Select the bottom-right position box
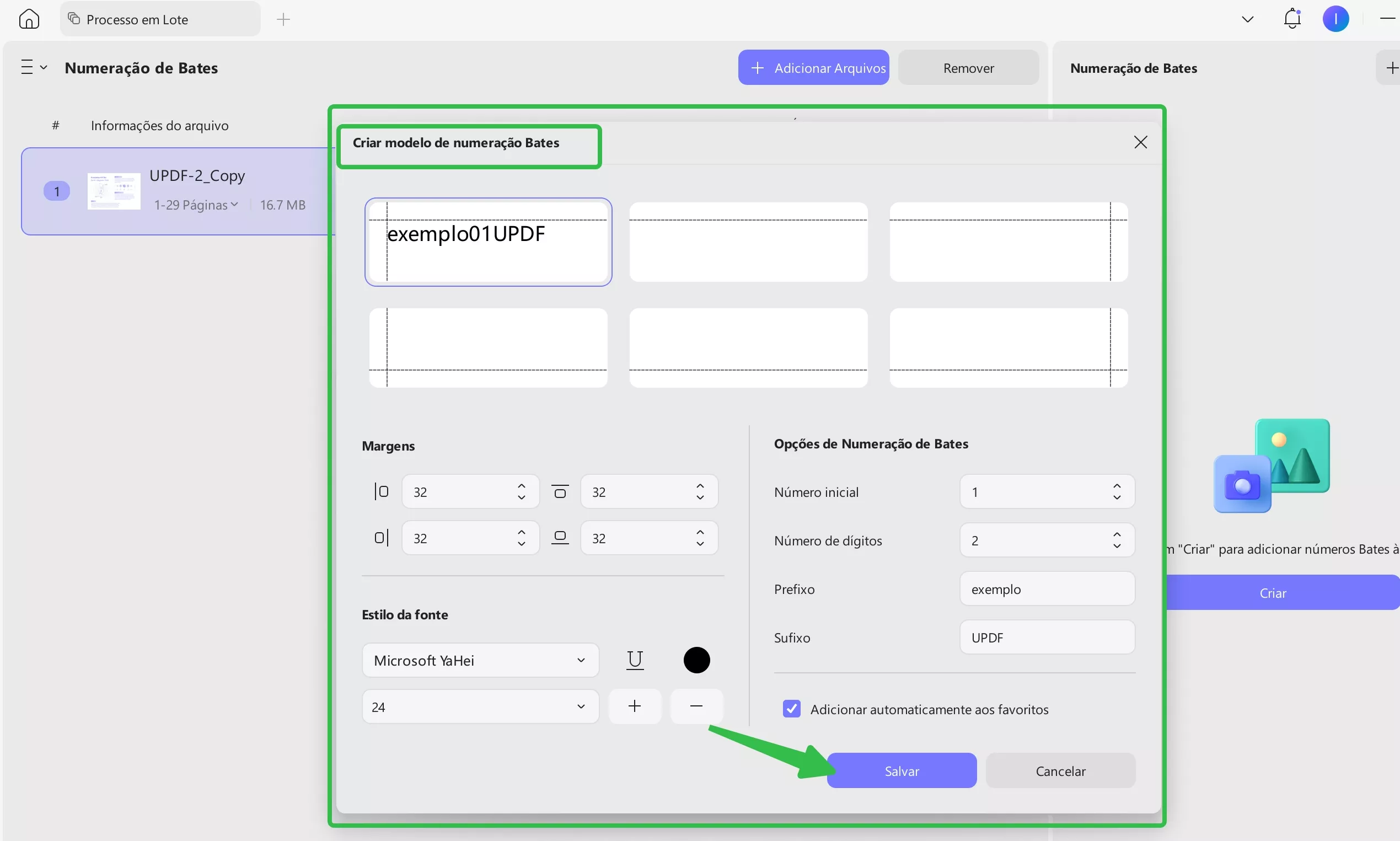This screenshot has width=1400, height=841. pyautogui.click(x=1009, y=348)
